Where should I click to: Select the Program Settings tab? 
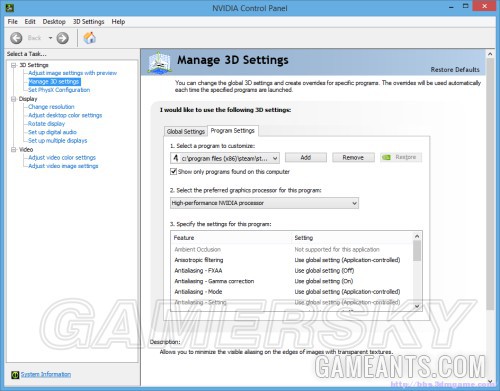(x=233, y=131)
